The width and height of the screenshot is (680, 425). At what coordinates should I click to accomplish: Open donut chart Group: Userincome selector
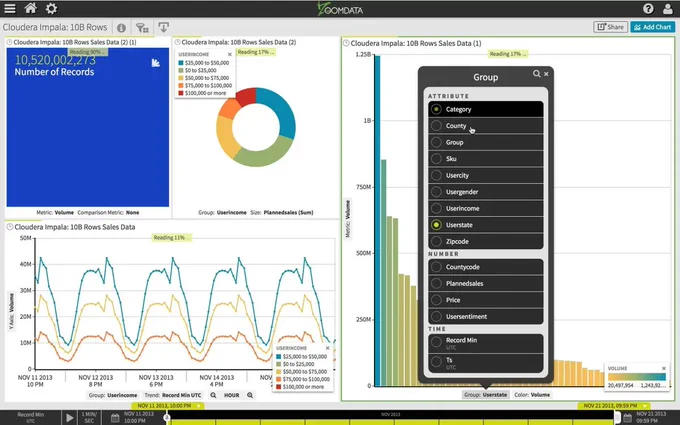[222, 212]
